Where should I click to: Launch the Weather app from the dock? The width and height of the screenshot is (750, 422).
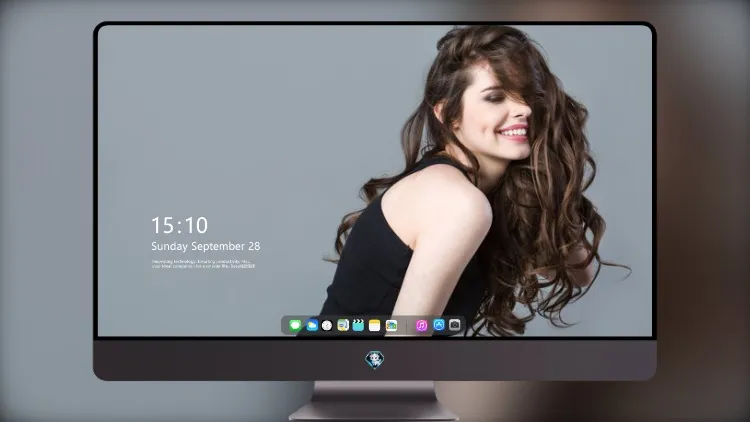point(312,325)
